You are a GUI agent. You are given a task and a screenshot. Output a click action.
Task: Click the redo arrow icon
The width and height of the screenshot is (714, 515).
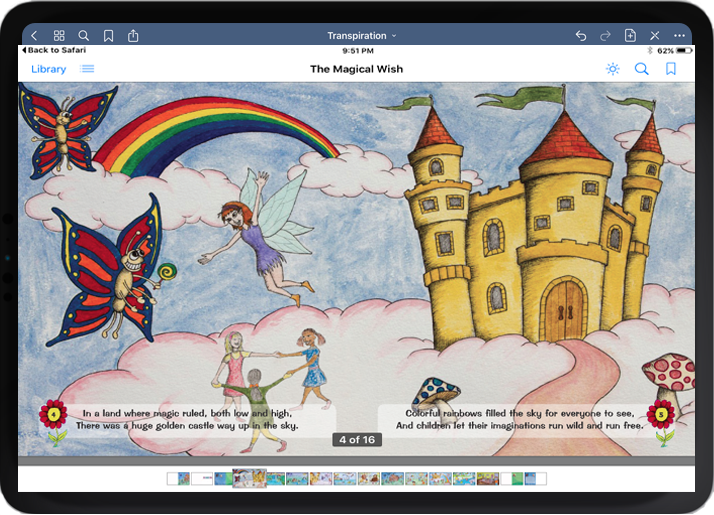(x=605, y=36)
